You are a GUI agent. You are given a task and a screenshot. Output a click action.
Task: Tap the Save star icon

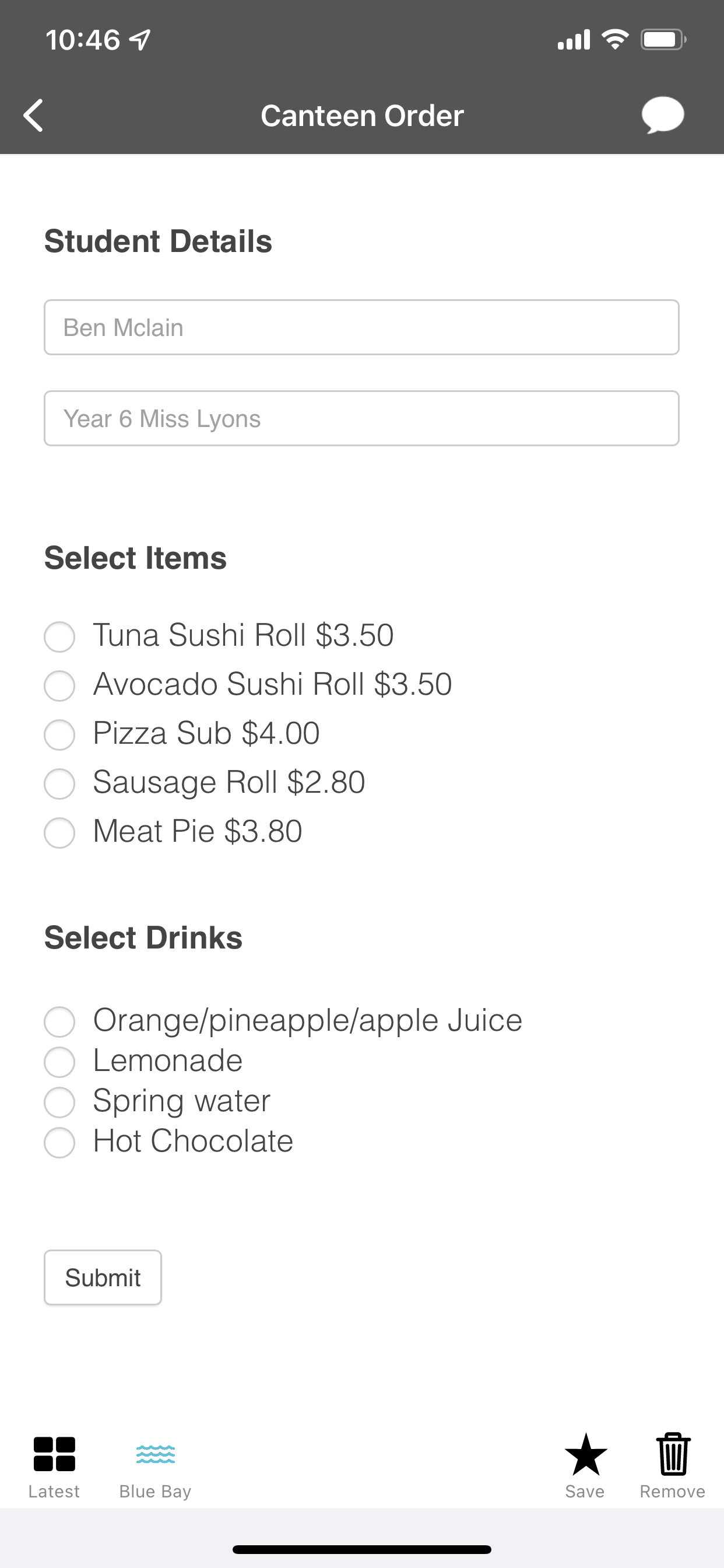585,1454
